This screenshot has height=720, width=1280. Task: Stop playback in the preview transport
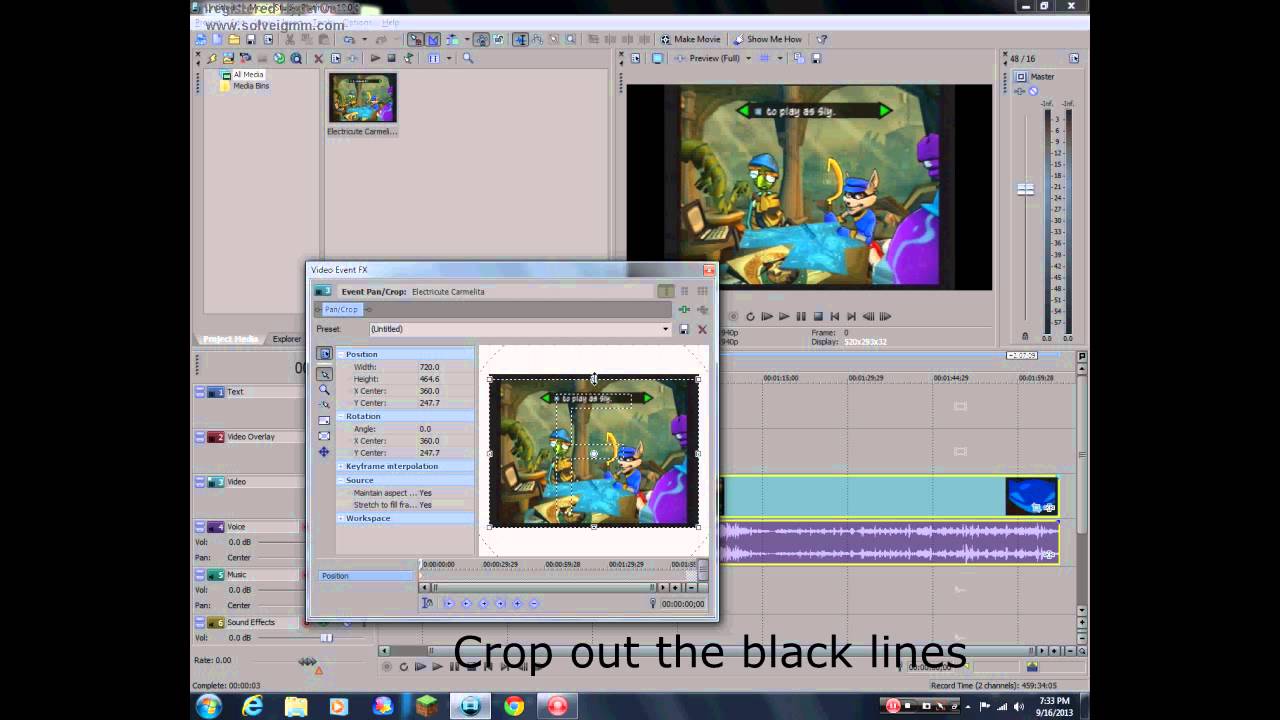pos(818,317)
